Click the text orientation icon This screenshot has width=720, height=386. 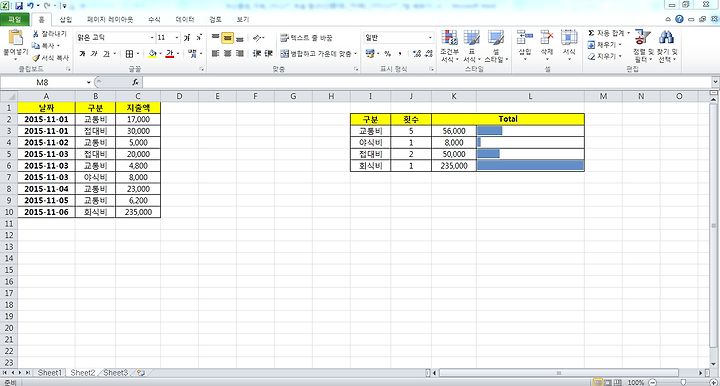point(257,38)
